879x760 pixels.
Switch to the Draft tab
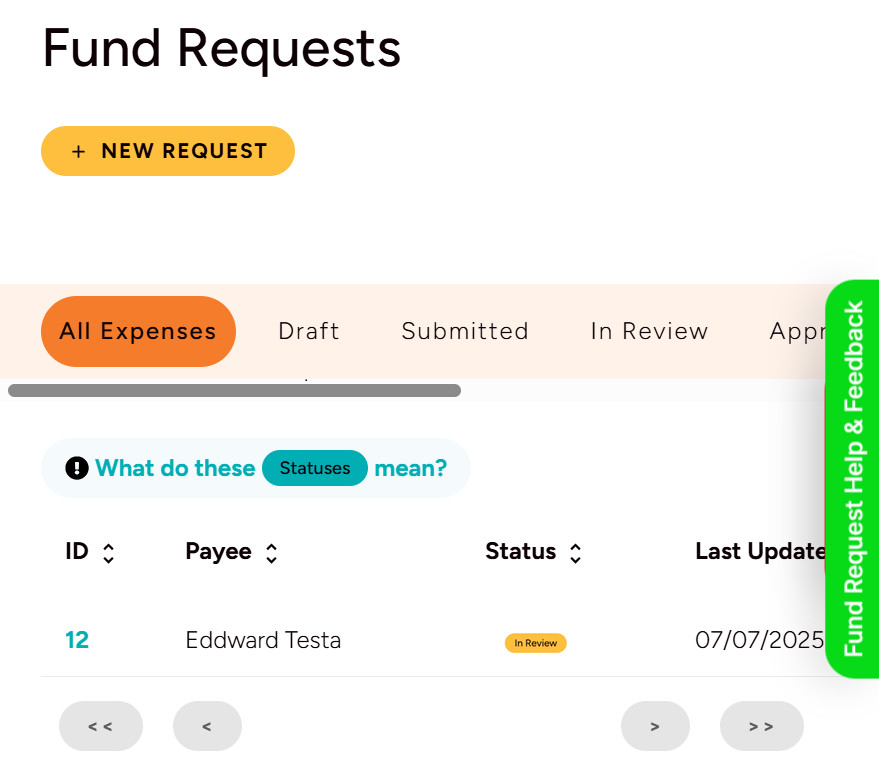pos(309,331)
